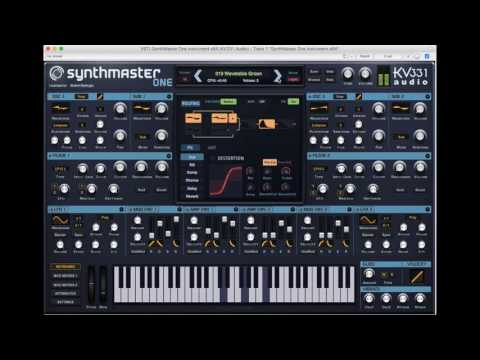Switch the green FX On button
This screenshot has width=480, height=360.
[x=293, y=101]
